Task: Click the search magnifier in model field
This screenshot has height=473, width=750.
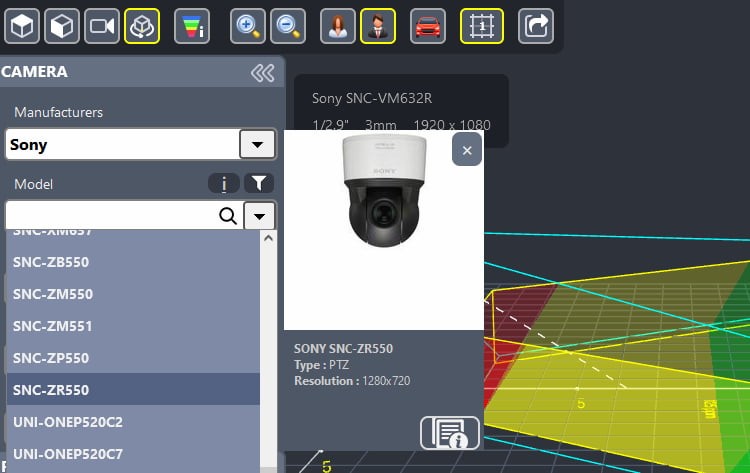Action: tap(228, 216)
